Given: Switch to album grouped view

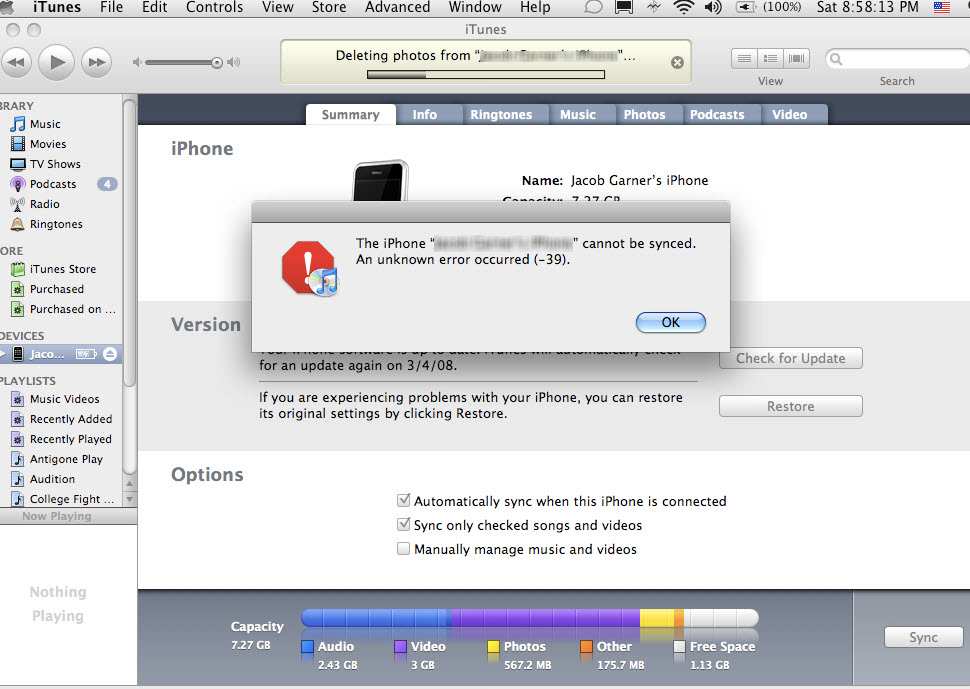Looking at the screenshot, I should click(x=771, y=59).
